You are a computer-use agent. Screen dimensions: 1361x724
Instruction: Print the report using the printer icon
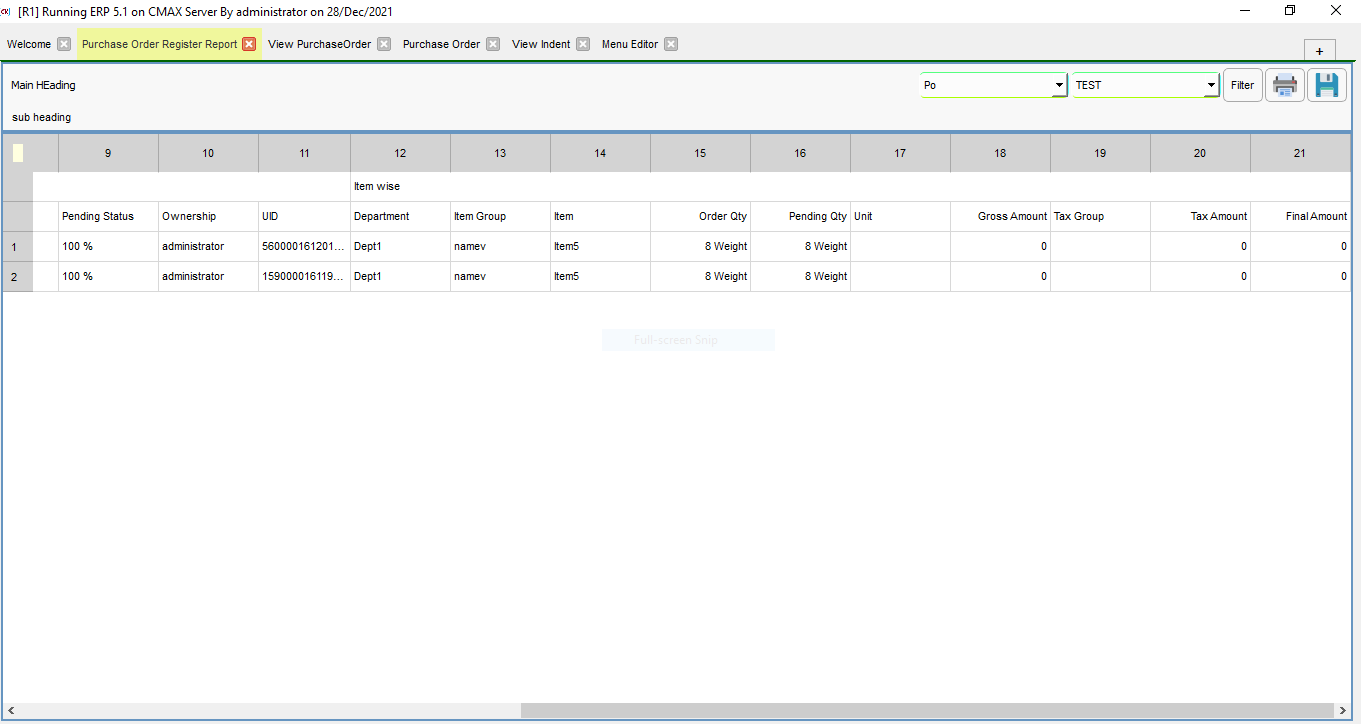pyautogui.click(x=1284, y=84)
